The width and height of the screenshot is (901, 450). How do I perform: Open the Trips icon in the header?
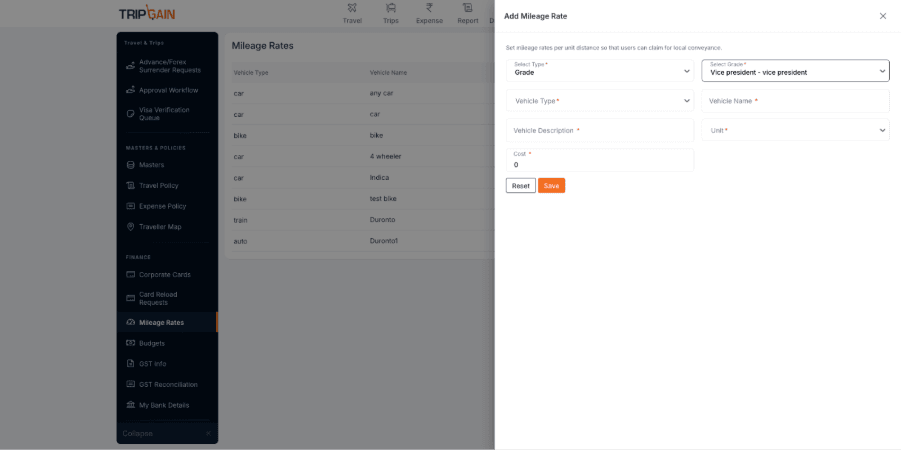pos(390,8)
